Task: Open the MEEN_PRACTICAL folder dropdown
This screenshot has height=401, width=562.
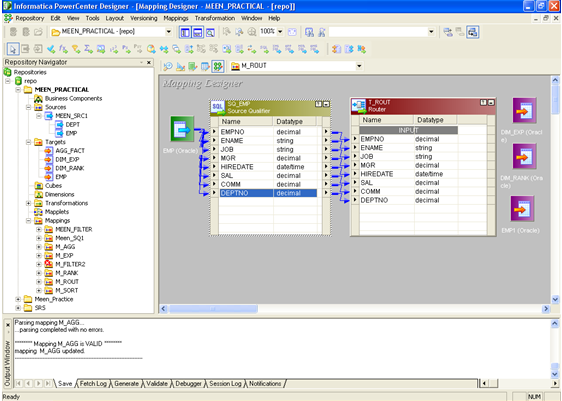Action: (x=168, y=32)
